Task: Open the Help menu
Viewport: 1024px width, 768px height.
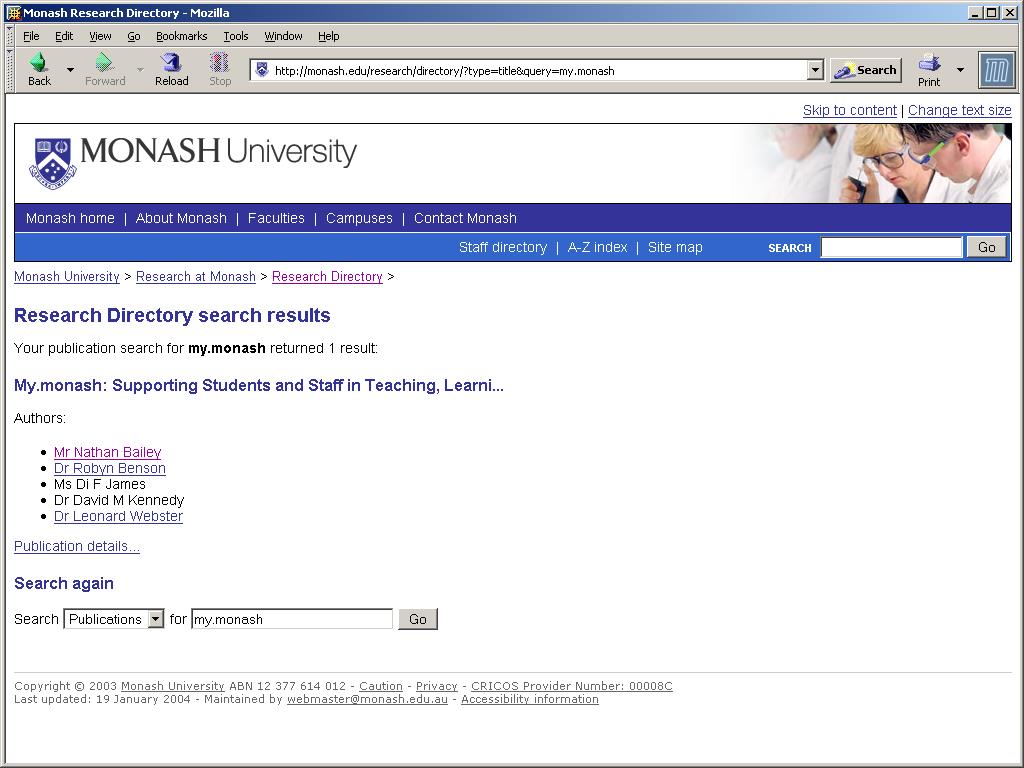Action: click(328, 36)
